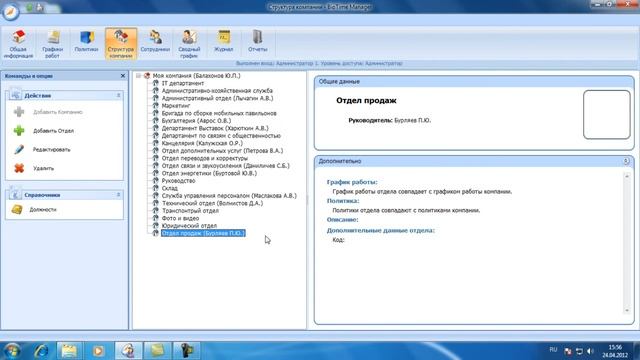This screenshot has height=360, width=640.
Task: Open Internet Explorer from the taskbar
Action: [x=42, y=351]
